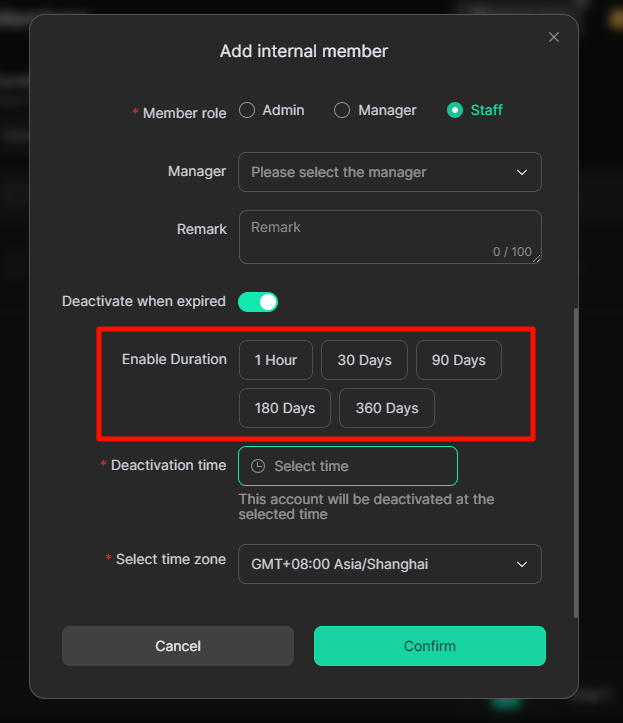Close the Add internal member dialog
The image size is (623, 723).
[x=554, y=38]
